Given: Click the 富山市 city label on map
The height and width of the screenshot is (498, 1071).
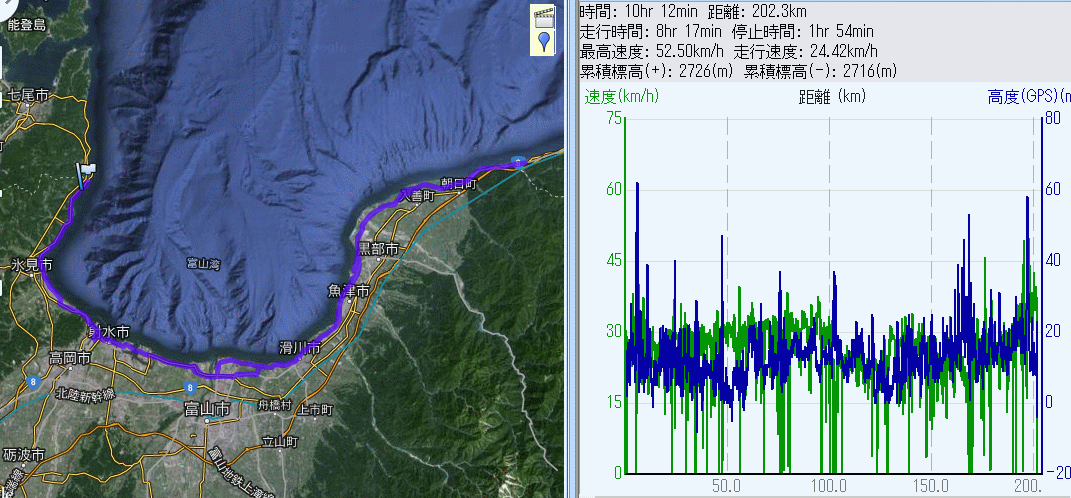Looking at the screenshot, I should 207,409.
